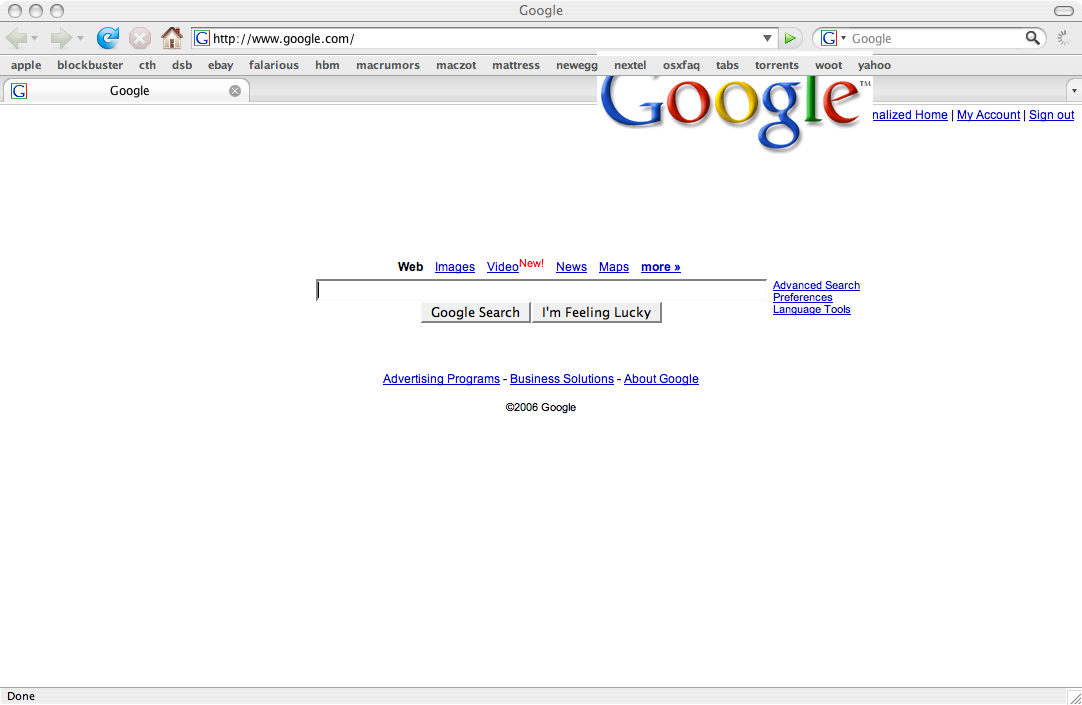The width and height of the screenshot is (1082, 705).
Task: Switch to News search
Action: (571, 267)
